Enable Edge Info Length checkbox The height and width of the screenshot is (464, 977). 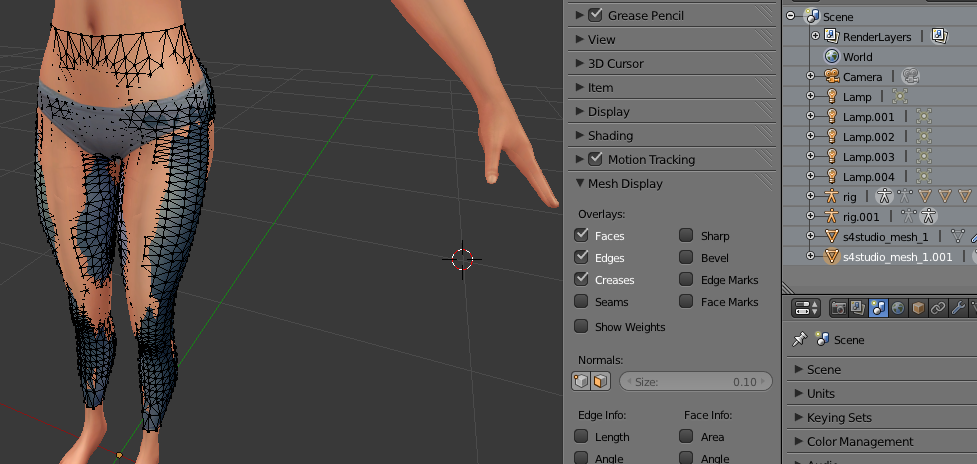coord(581,436)
